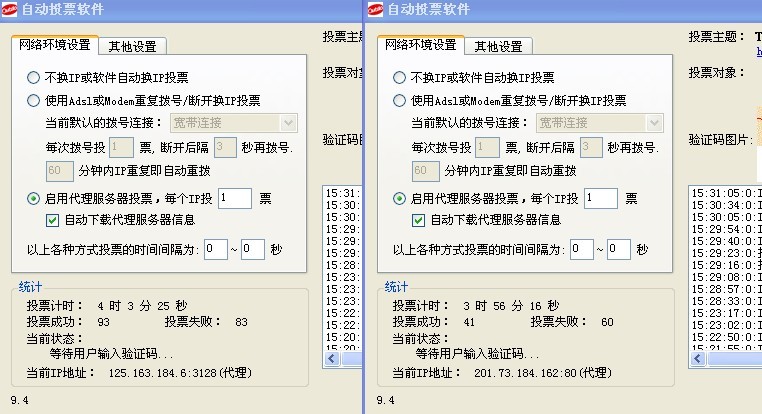Click the '投票主题' link in right window
The height and width of the screenshot is (414, 762).
click(x=759, y=52)
